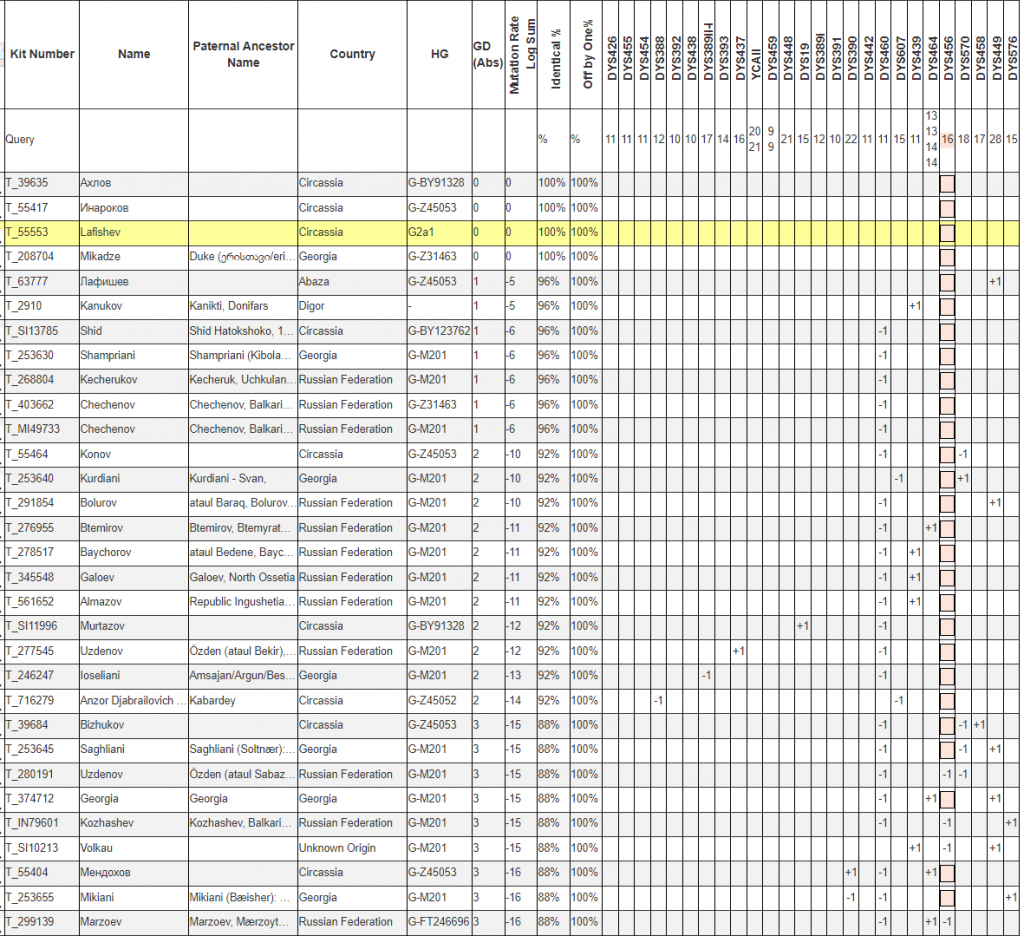Click the Mikadze name cell
Viewport: 1024px width, 936px height.
134,257
